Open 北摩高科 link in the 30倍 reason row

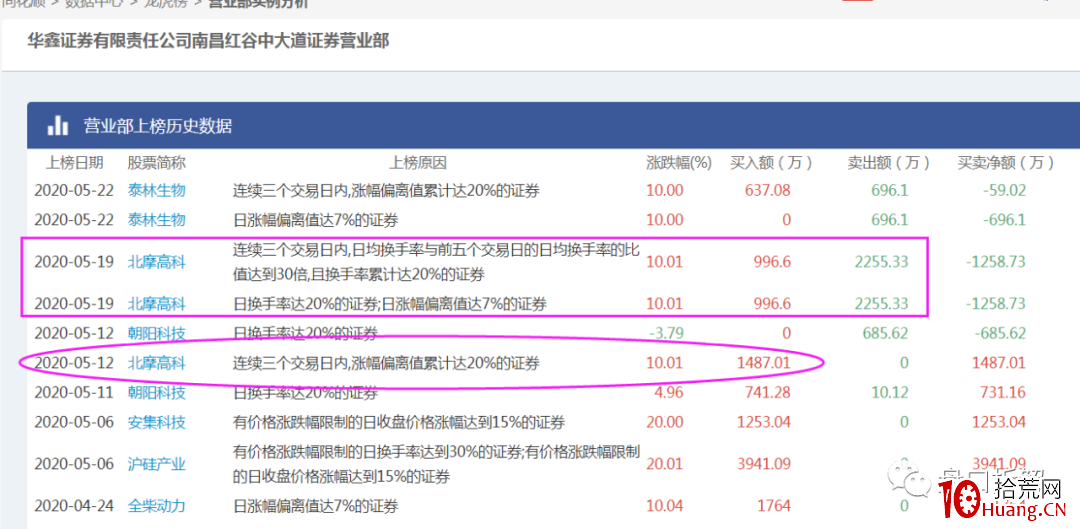click(x=156, y=262)
